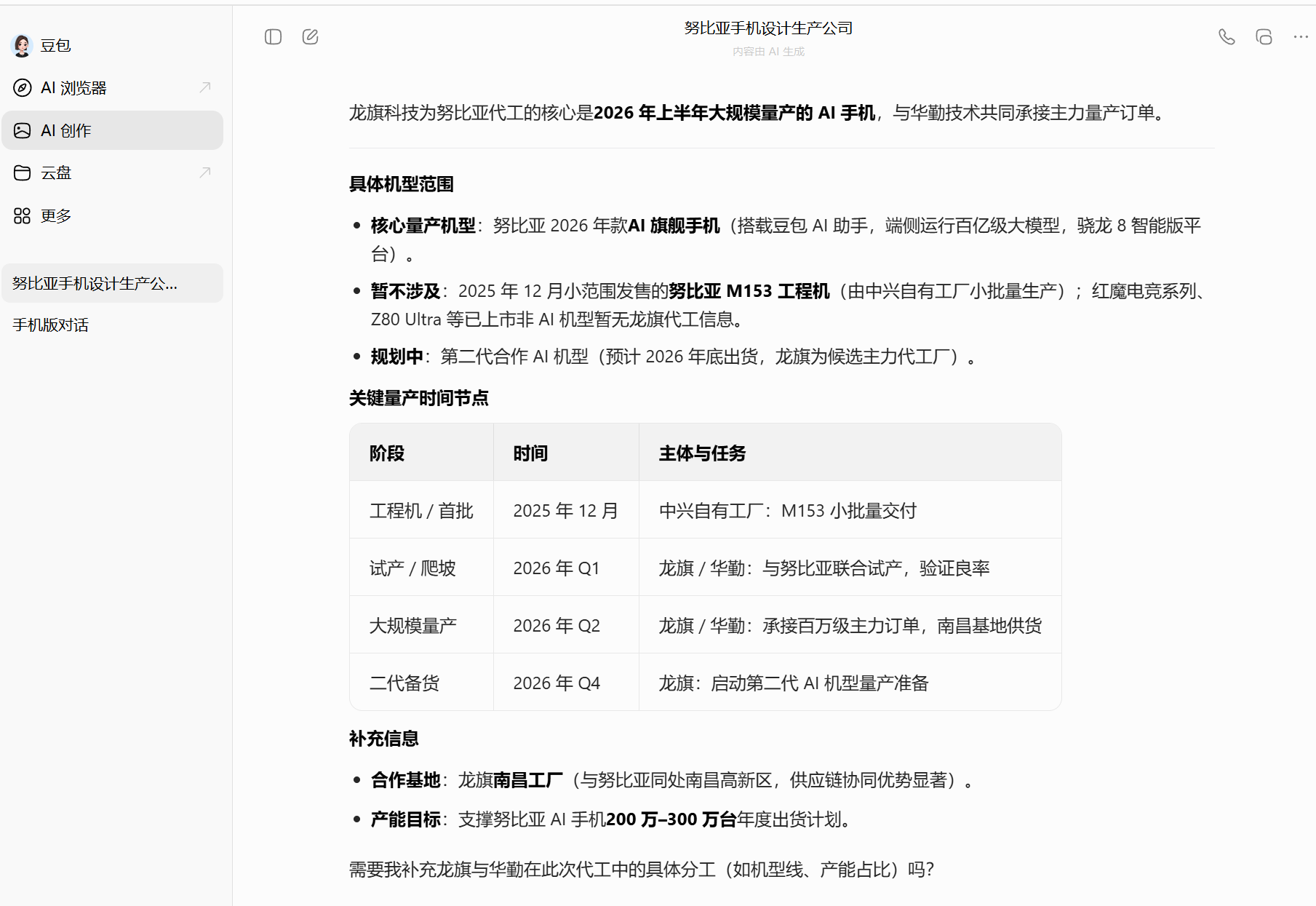This screenshot has width=1316, height=906.
Task: Click the closing question about 龙旗与华勤 分工
Action: coord(642,870)
